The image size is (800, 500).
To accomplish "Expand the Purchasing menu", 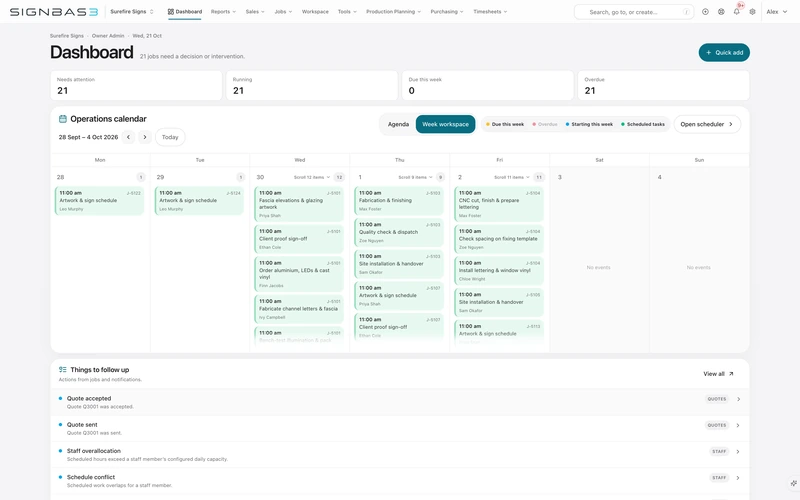I will (447, 12).
